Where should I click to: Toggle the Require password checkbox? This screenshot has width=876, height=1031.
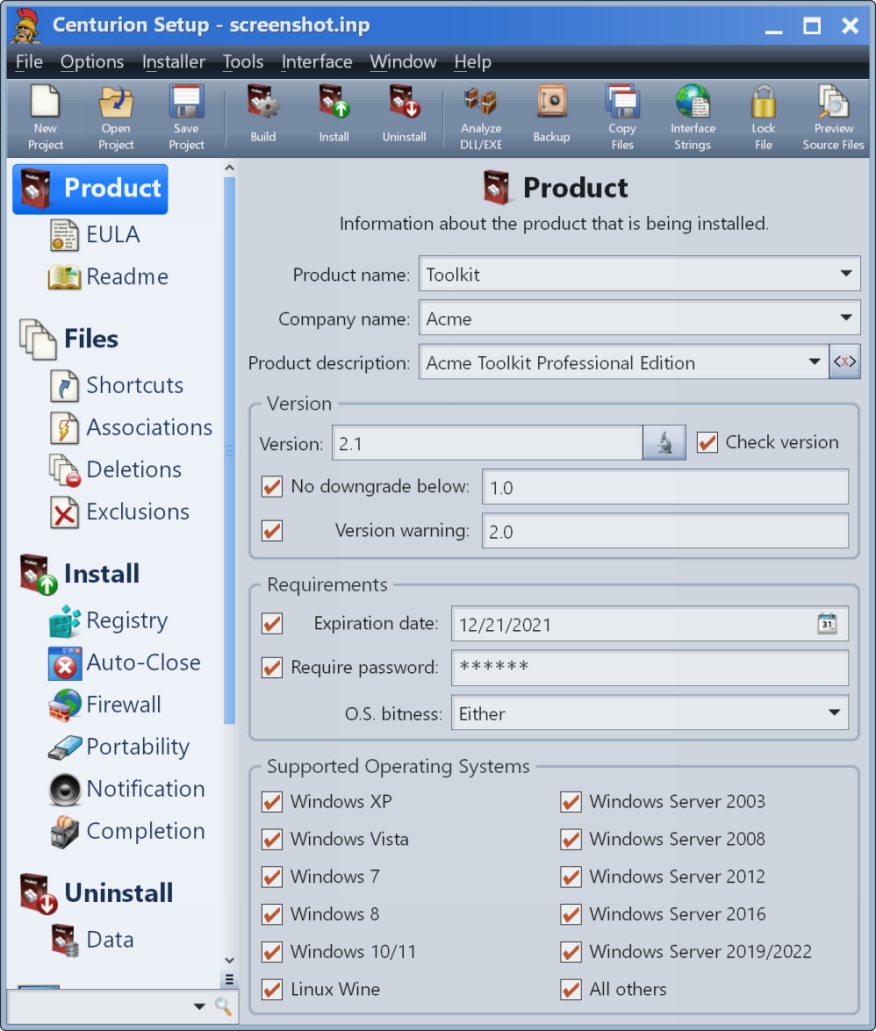coord(272,667)
